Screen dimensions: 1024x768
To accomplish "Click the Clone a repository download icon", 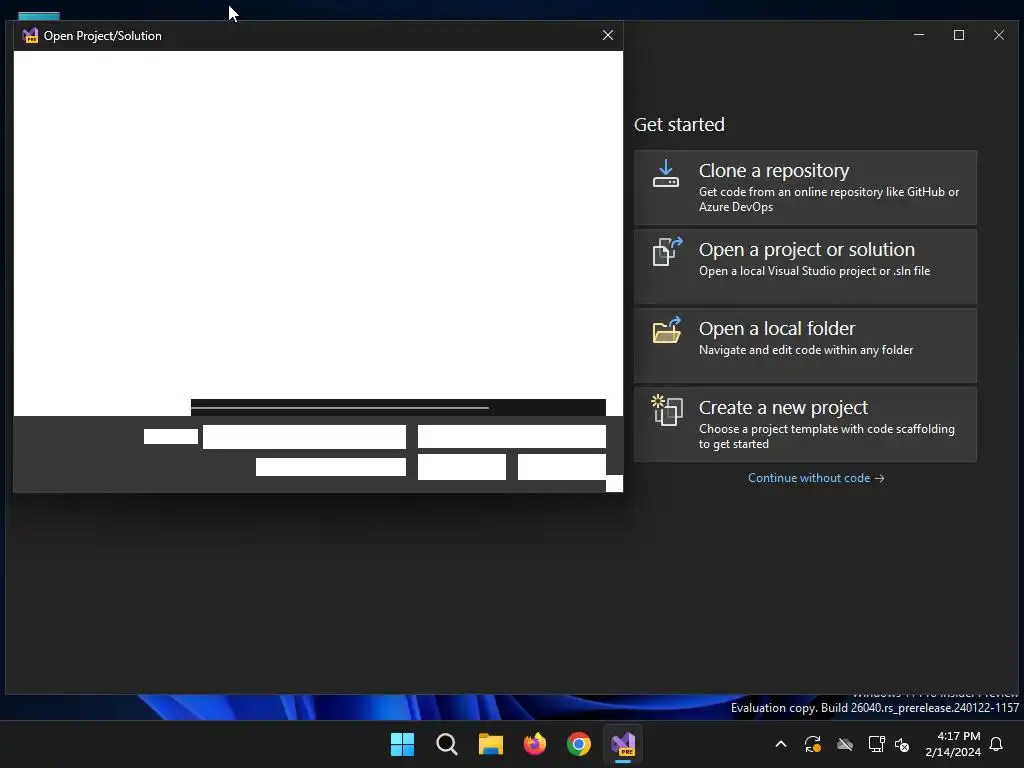I will pyautogui.click(x=665, y=174).
